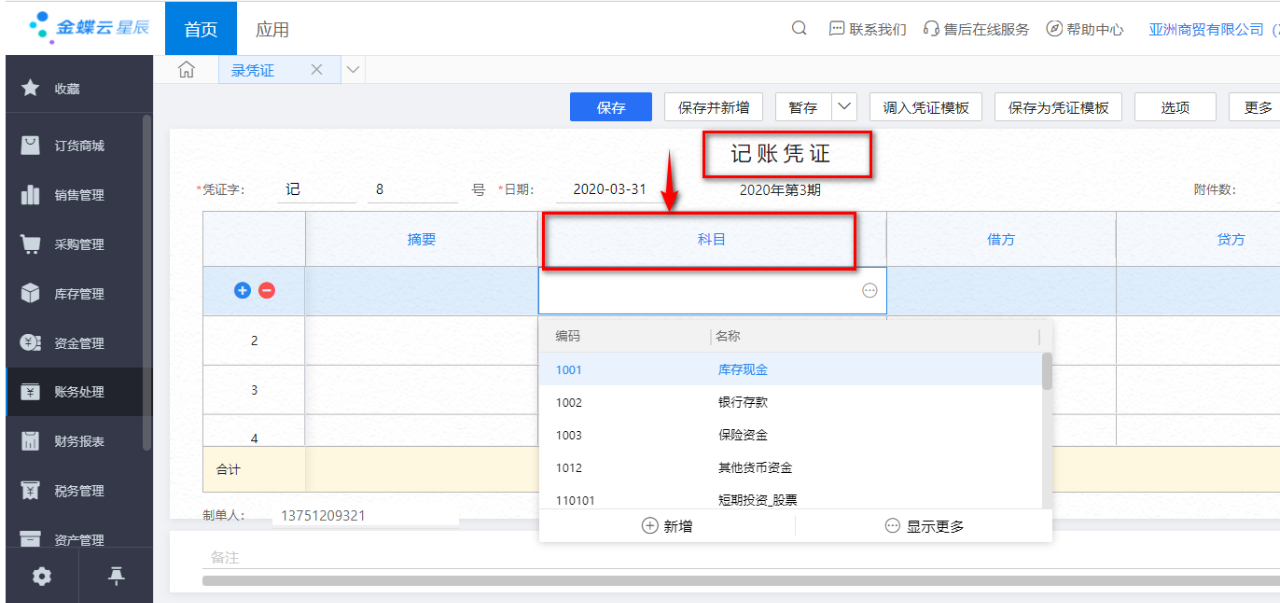The height and width of the screenshot is (603, 1280).
Task: Select account 1002 银行存款 from list
Action: point(742,403)
